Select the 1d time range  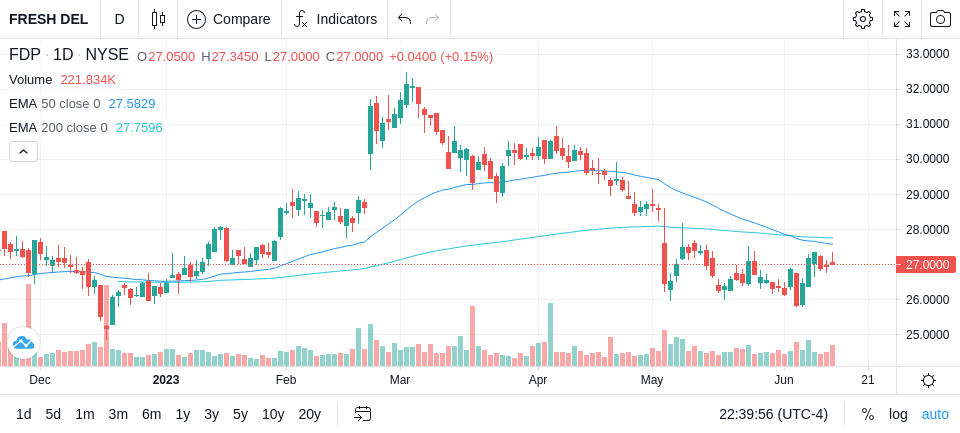click(x=23, y=415)
